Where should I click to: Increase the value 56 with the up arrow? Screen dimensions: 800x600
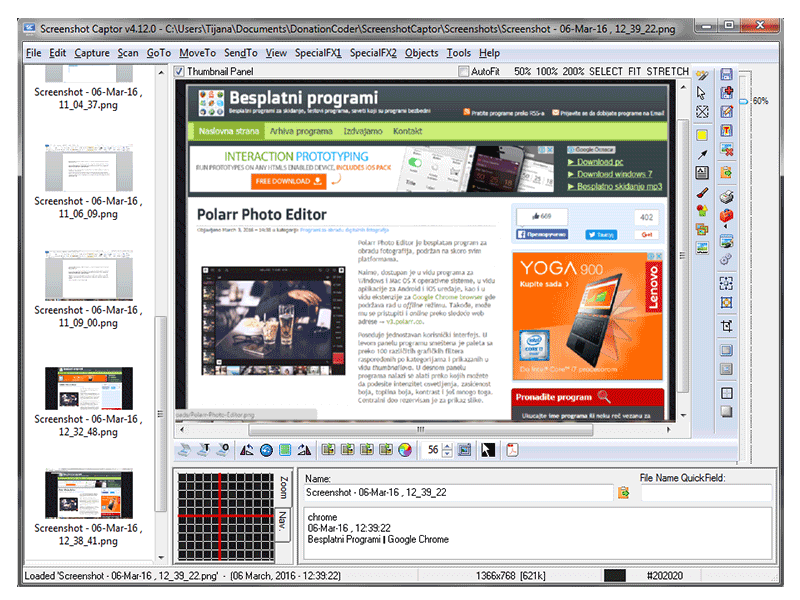point(447,446)
